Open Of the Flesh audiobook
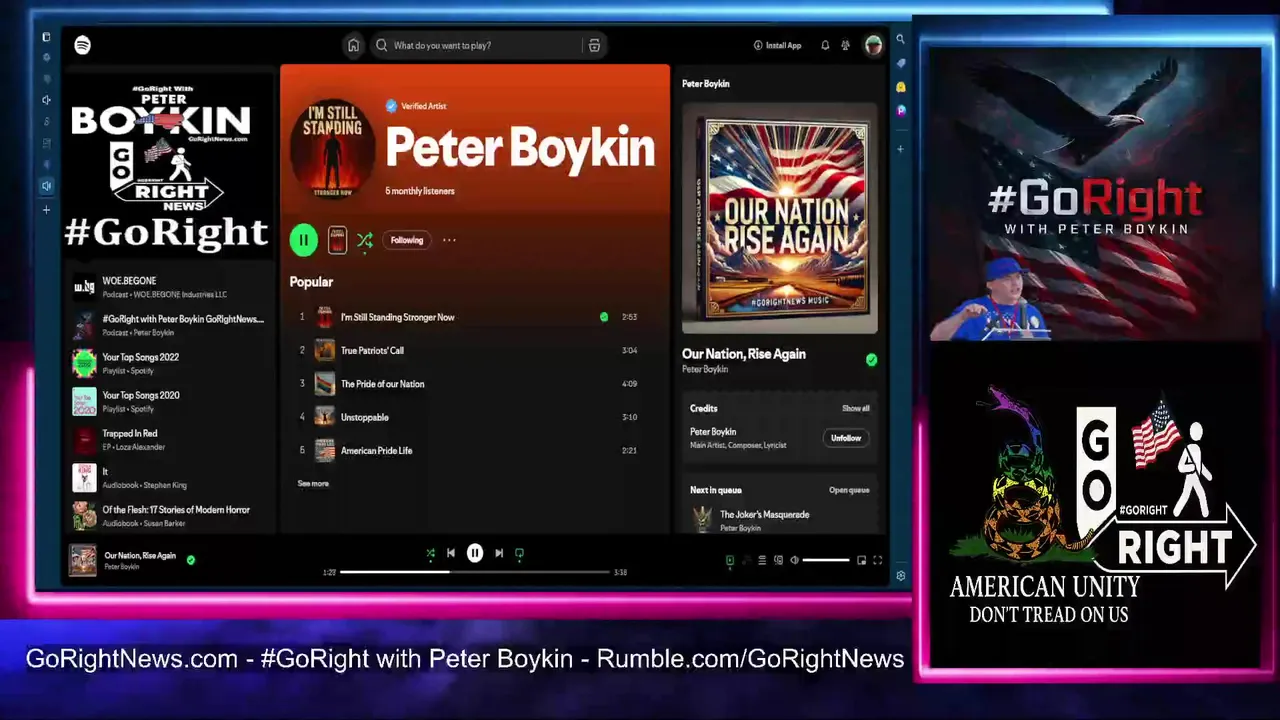Viewport: 1280px width, 720px height. [x=168, y=515]
